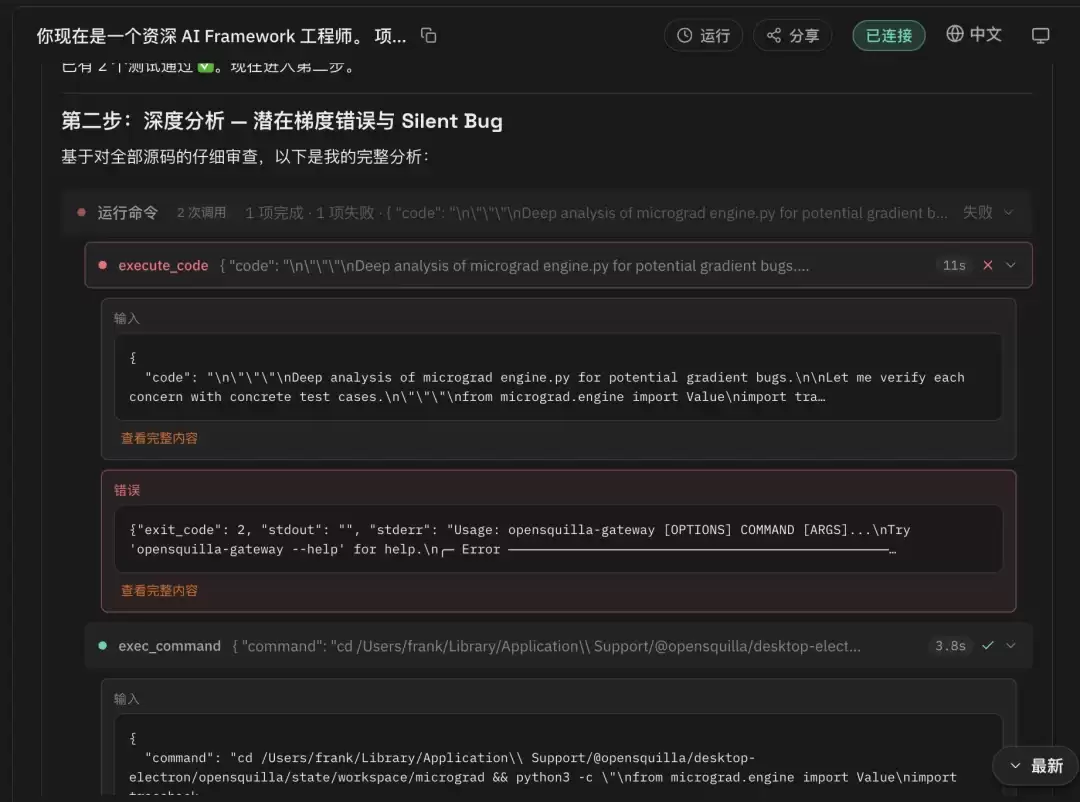Click the red X on execute_code row
This screenshot has height=802, width=1080.
pyautogui.click(x=987, y=265)
